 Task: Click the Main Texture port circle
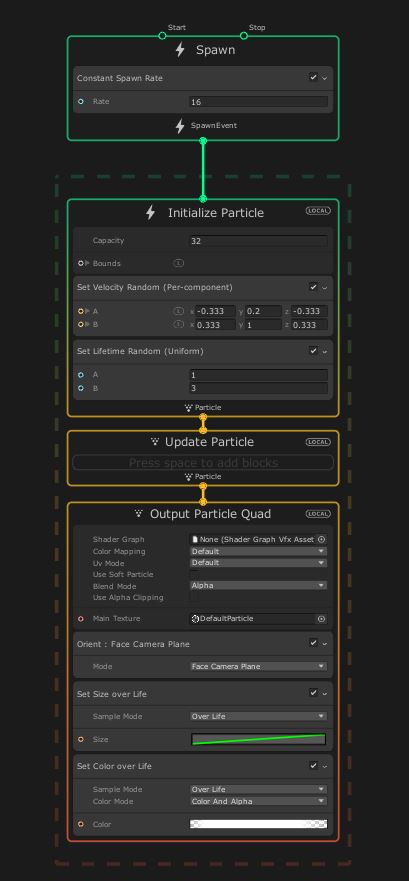81,619
